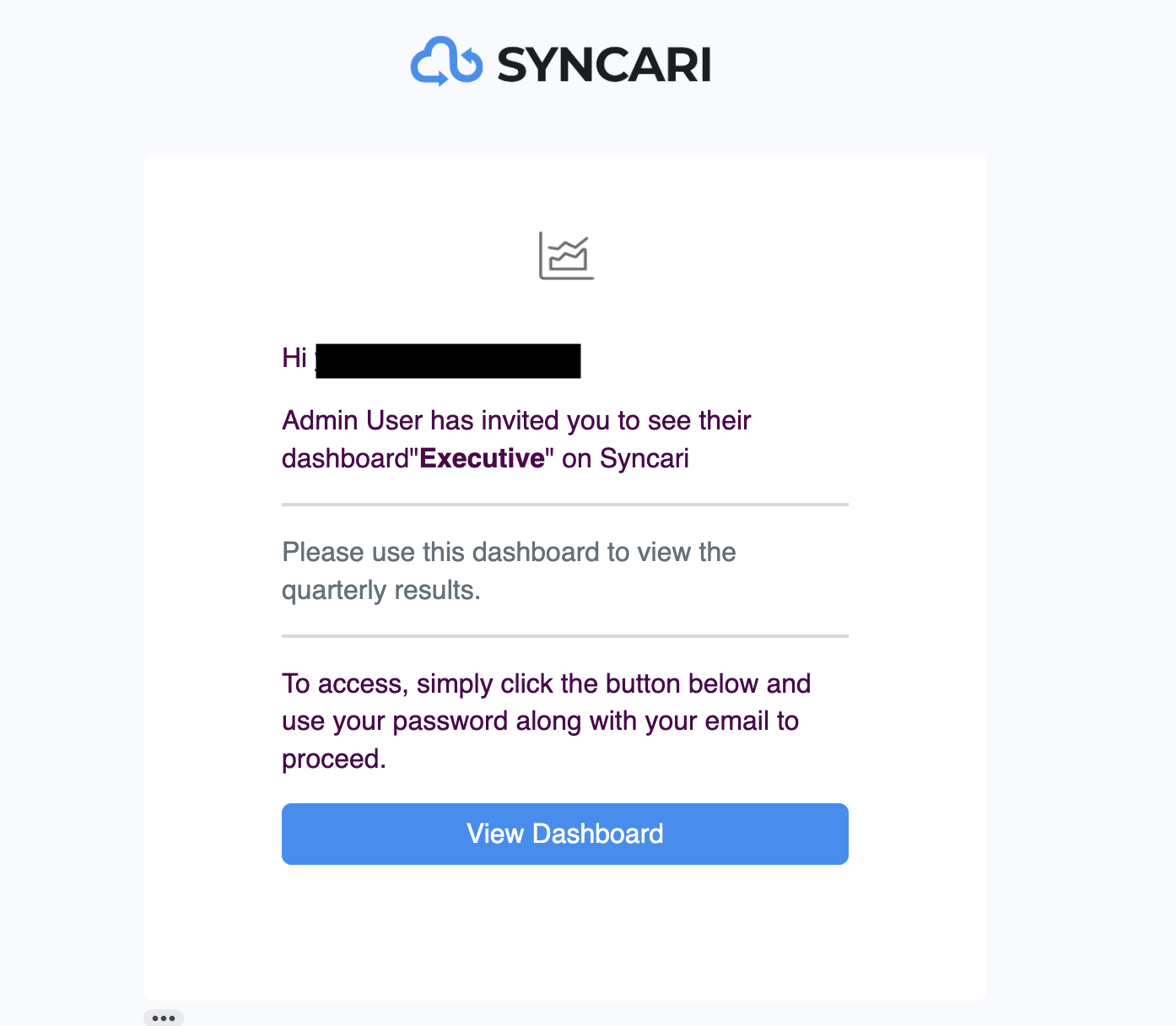
Task: Open the View Dashboard button
Action: (x=565, y=834)
